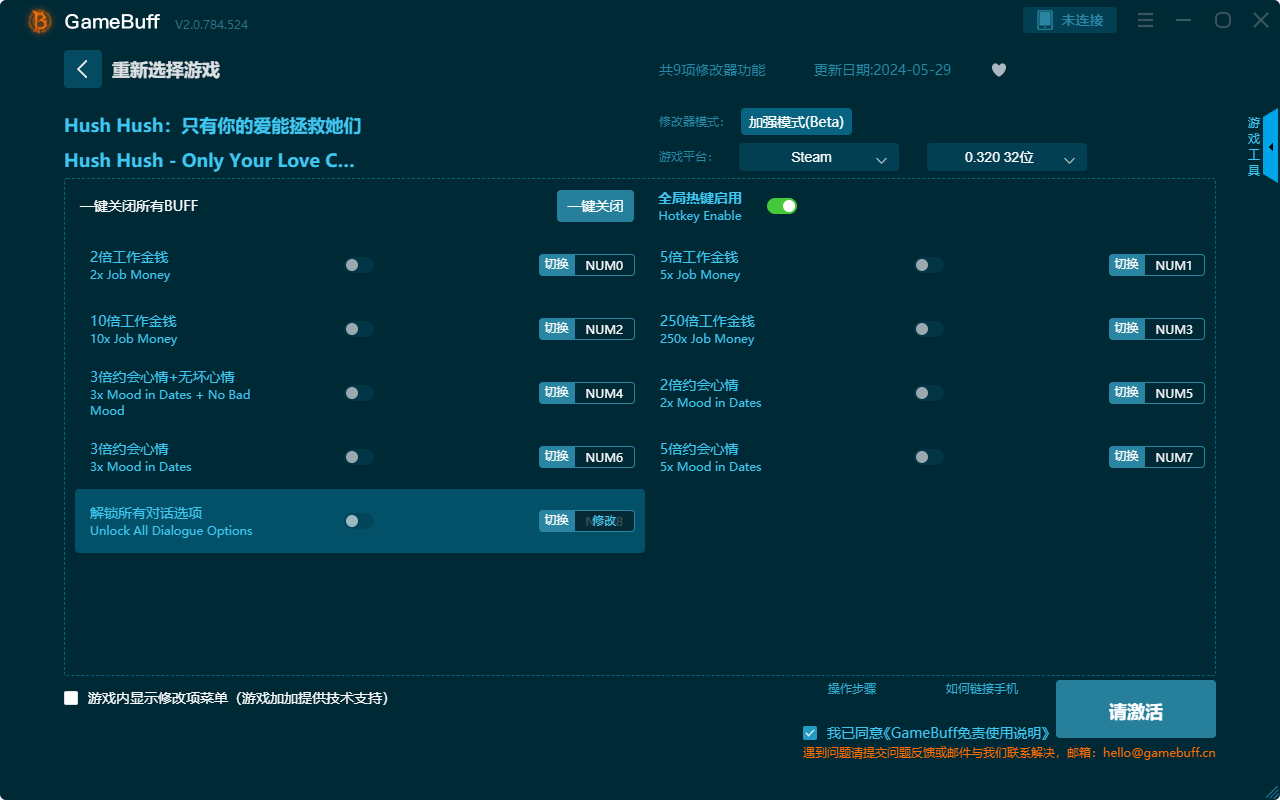Click the activate button

coord(1136,709)
